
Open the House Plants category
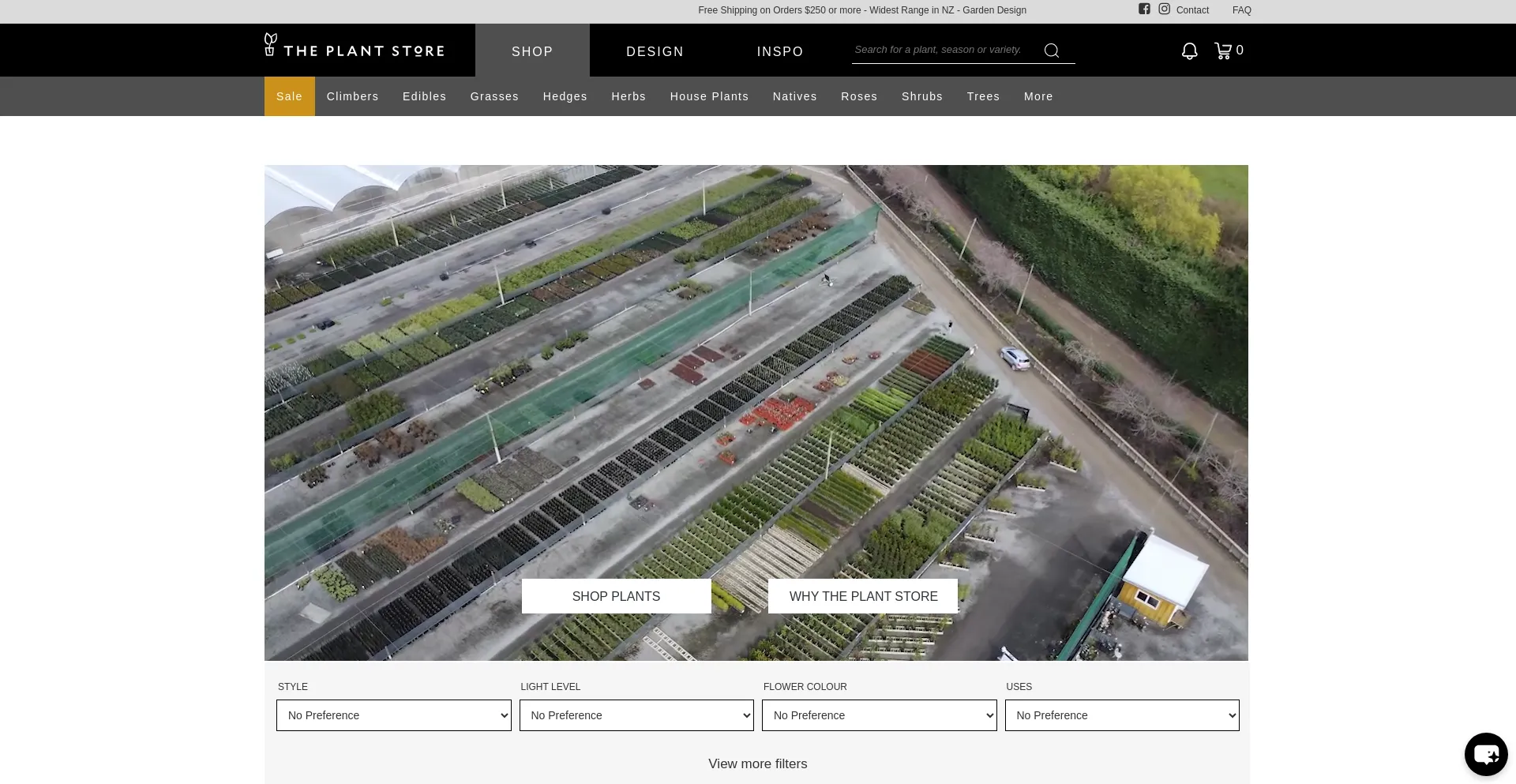click(x=709, y=96)
